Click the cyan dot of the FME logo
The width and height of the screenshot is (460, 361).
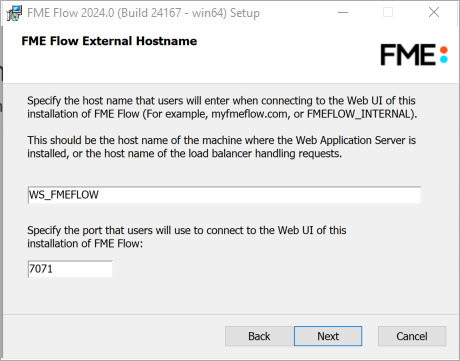pyautogui.click(x=444, y=59)
